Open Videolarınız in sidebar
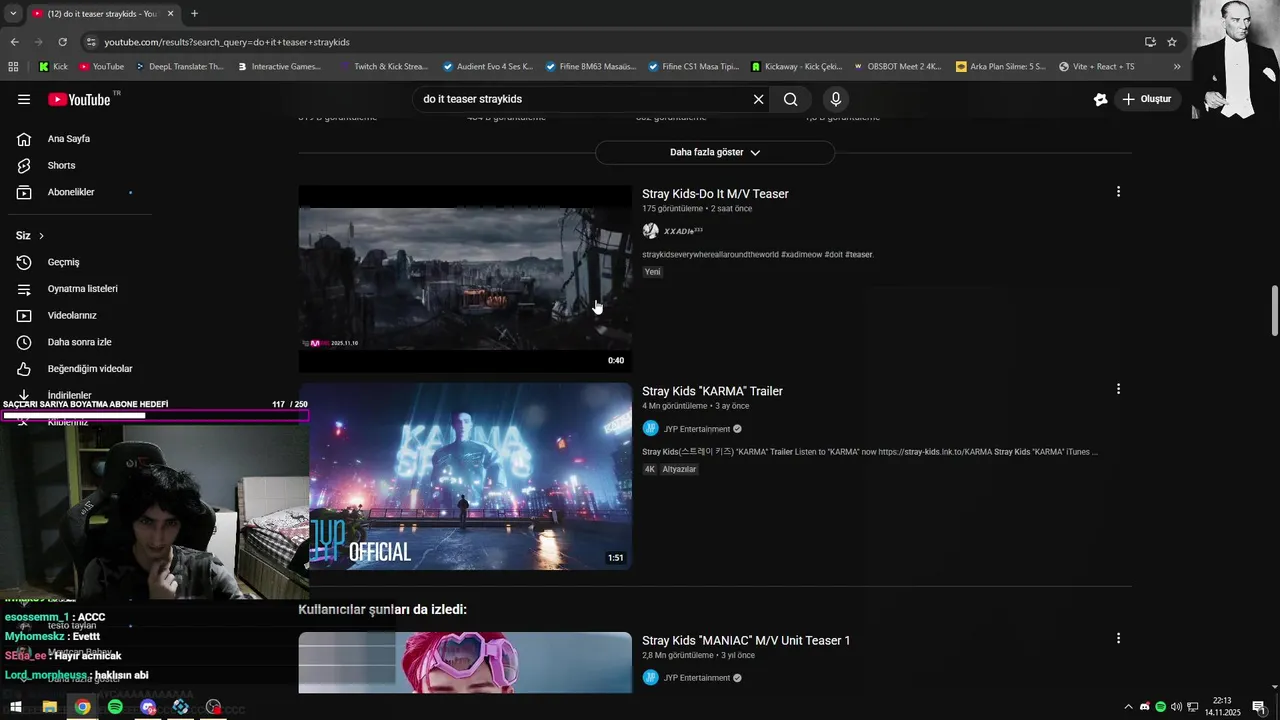The width and height of the screenshot is (1280, 720). 72,315
